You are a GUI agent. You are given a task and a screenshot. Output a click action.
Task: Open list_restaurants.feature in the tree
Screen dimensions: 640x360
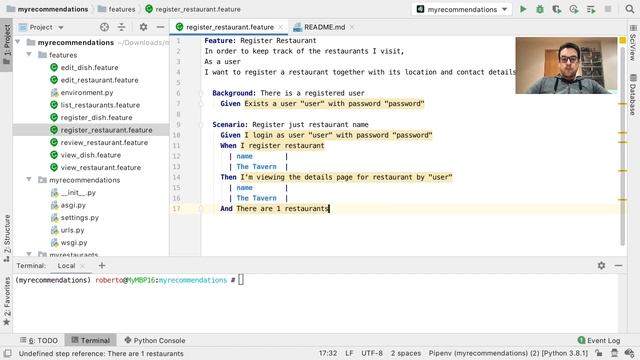100,105
